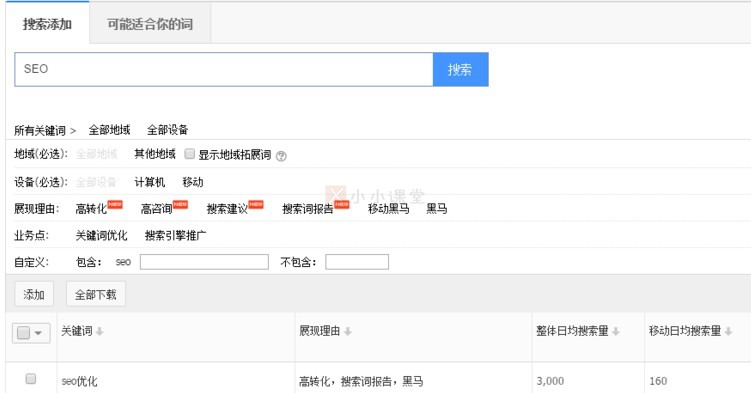The height and width of the screenshot is (393, 751).
Task: Enable the 显示地域拓展词 checkbox
Action: 190,154
